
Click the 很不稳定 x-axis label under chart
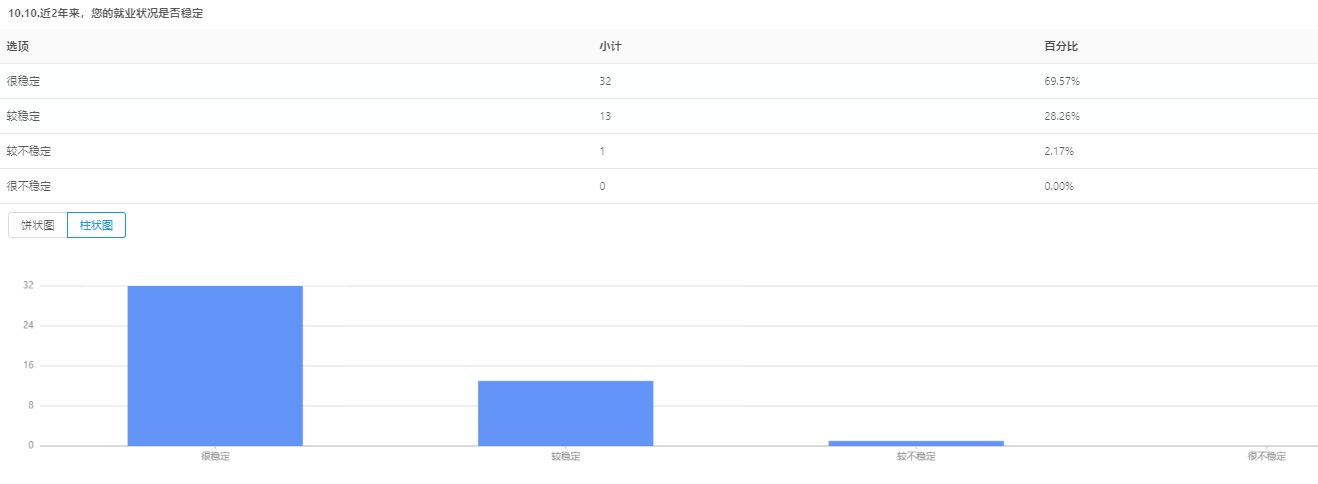[x=1266, y=457]
